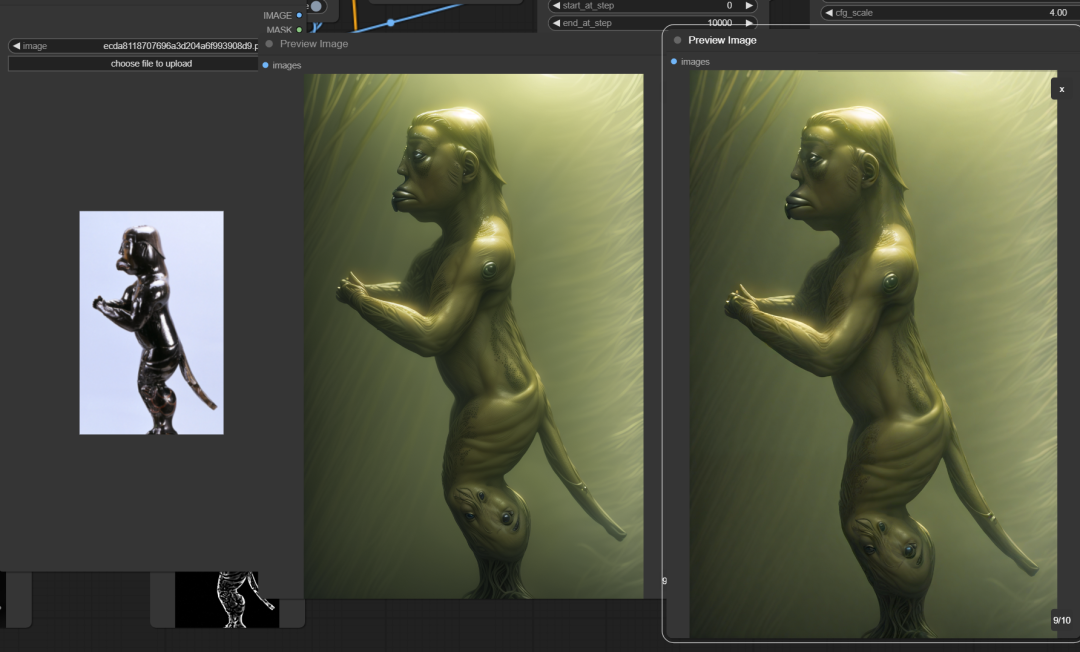Decrease cfg_scale with left arrow
This screenshot has height=652, width=1080.
[828, 13]
